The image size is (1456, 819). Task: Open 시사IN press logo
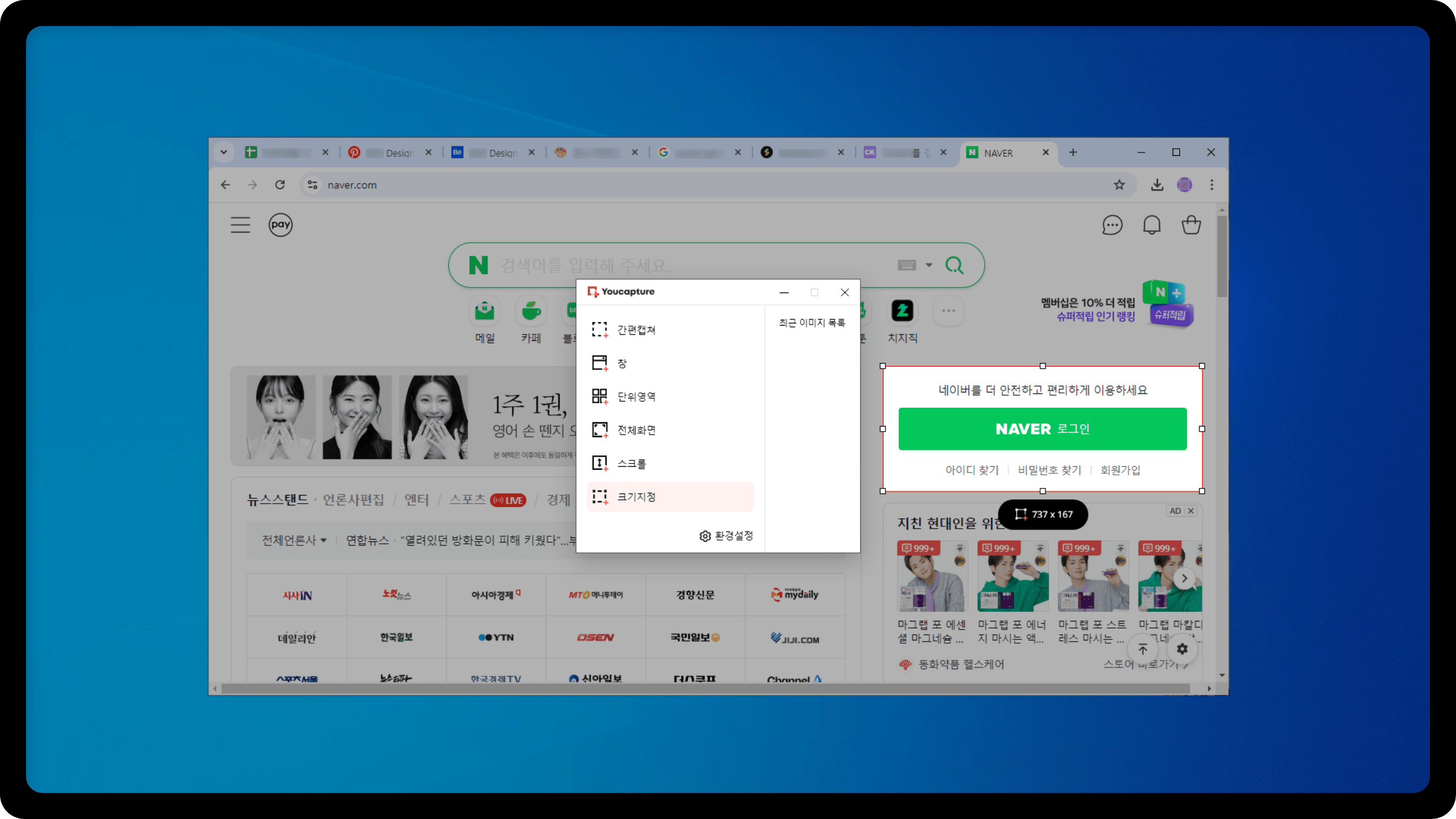(297, 595)
